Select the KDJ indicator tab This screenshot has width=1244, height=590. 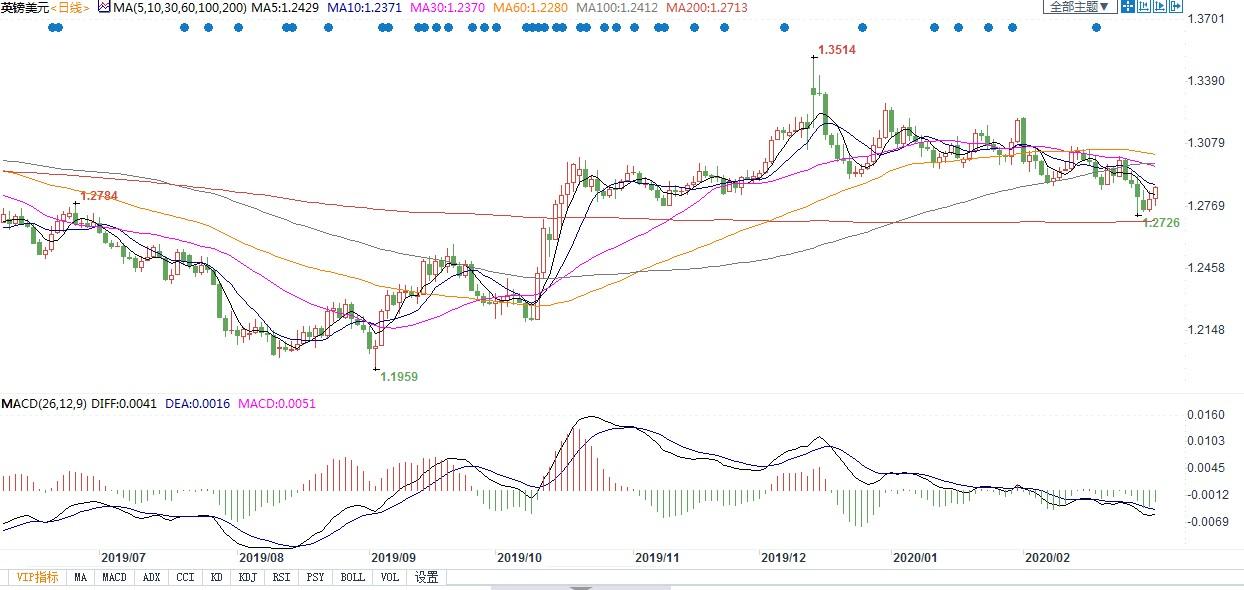click(248, 577)
